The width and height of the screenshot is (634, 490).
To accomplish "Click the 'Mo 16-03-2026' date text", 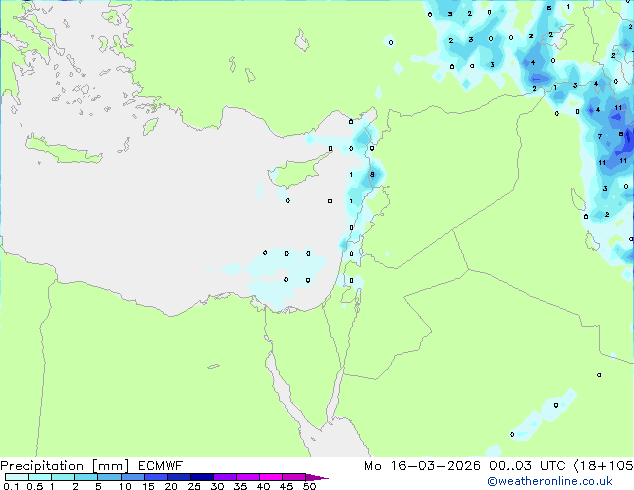I will pos(422,466).
